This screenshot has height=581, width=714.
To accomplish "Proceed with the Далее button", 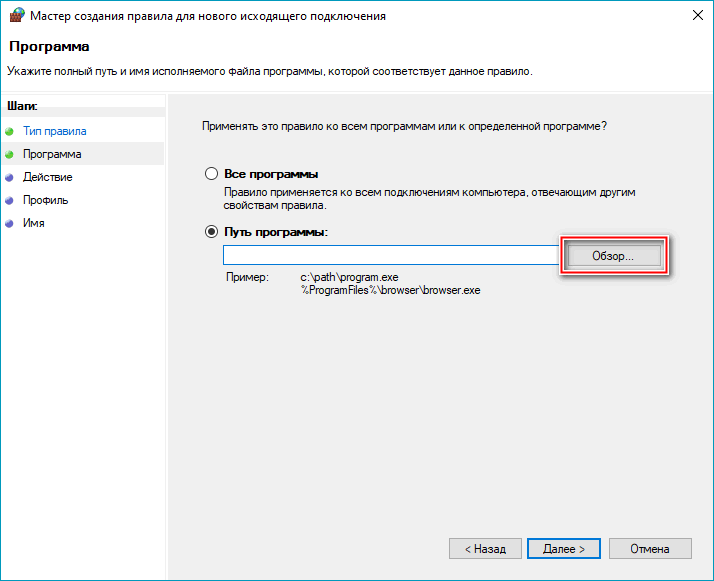I will point(563,549).
